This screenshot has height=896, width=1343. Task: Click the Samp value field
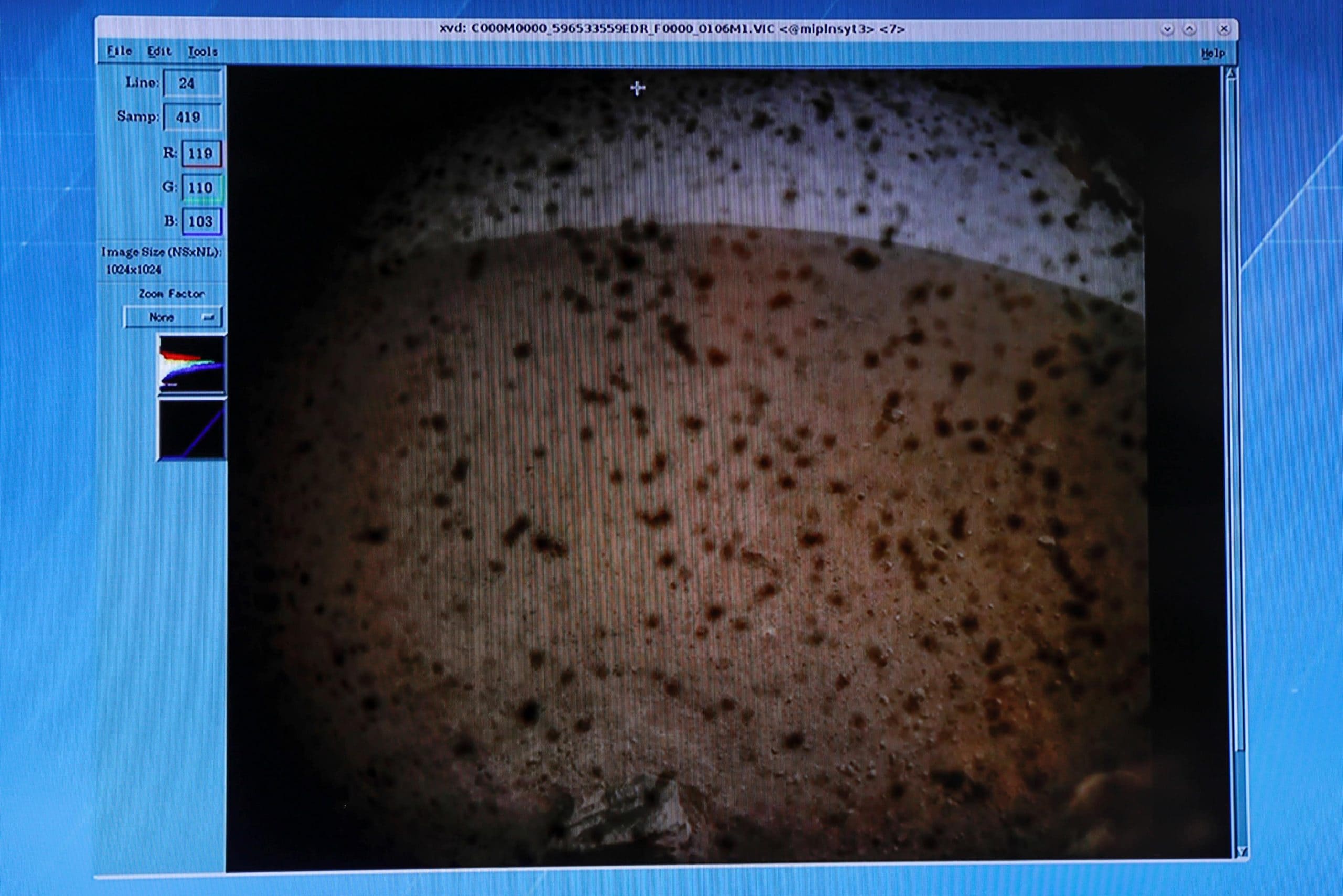[x=192, y=117]
